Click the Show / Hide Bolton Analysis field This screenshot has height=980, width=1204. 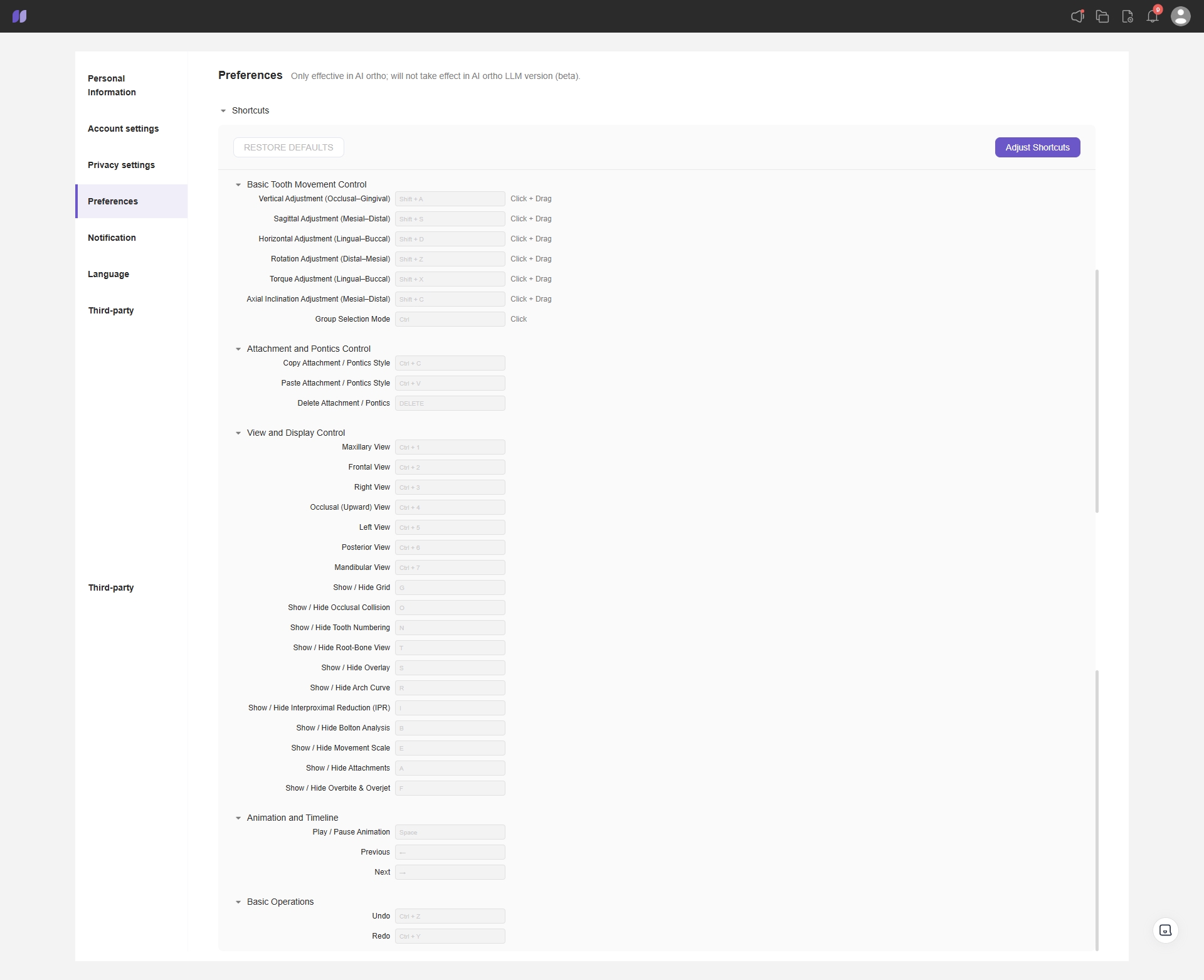point(450,728)
